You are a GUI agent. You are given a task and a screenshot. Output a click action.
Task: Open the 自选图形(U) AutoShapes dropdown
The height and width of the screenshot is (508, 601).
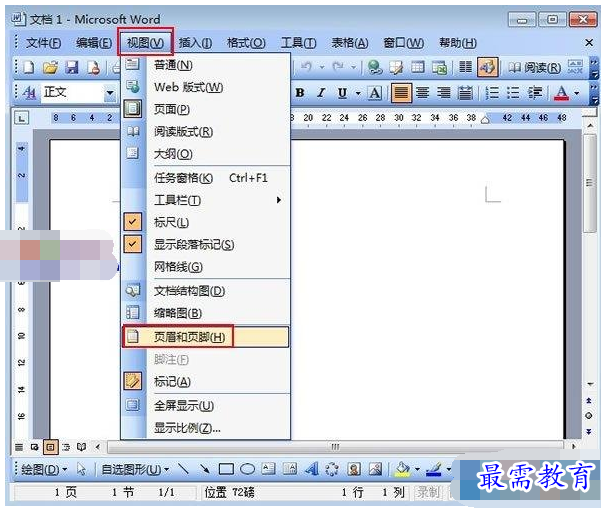pyautogui.click(x=135, y=469)
